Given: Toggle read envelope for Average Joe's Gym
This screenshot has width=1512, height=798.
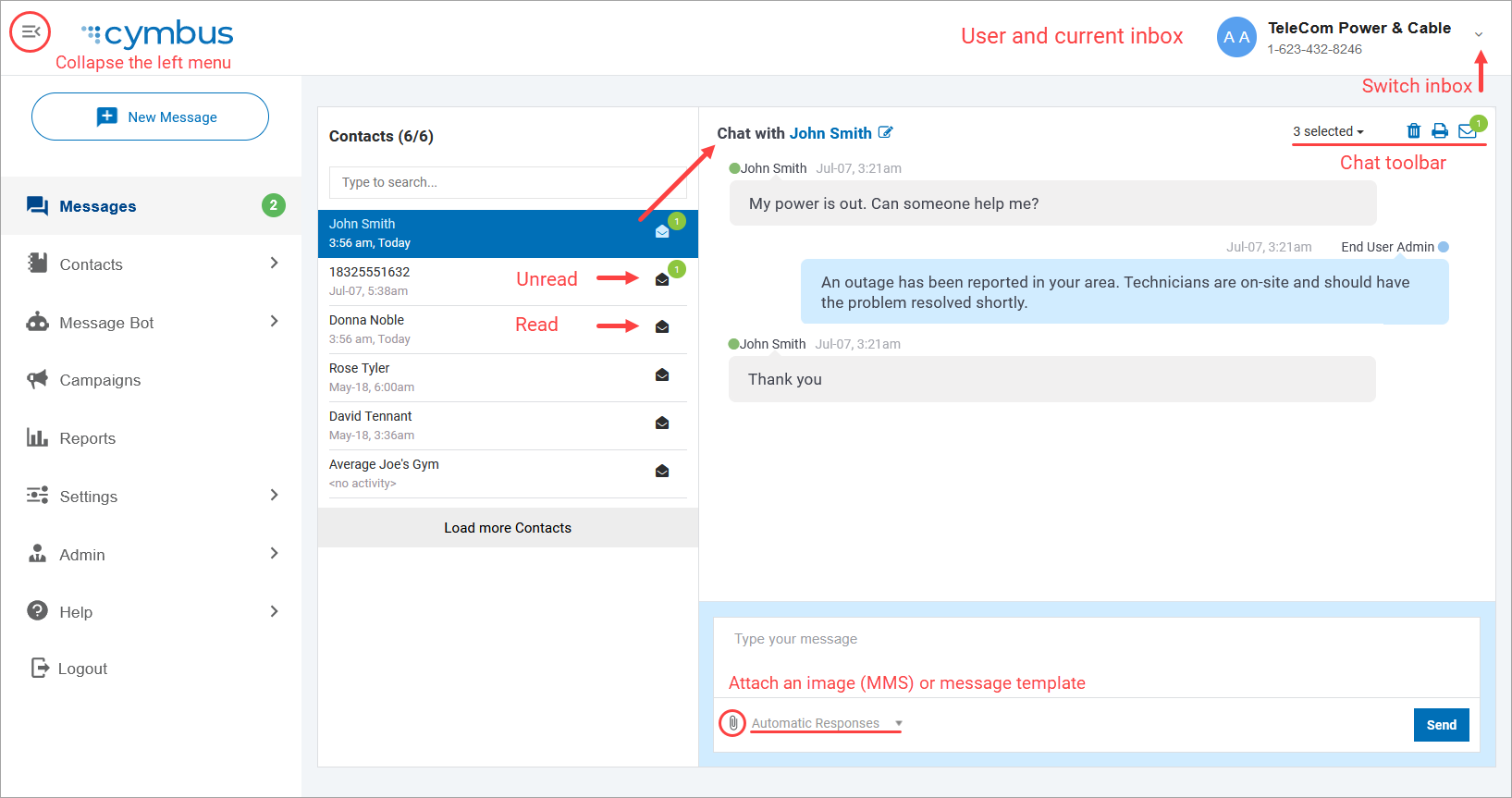Looking at the screenshot, I should pos(662,472).
